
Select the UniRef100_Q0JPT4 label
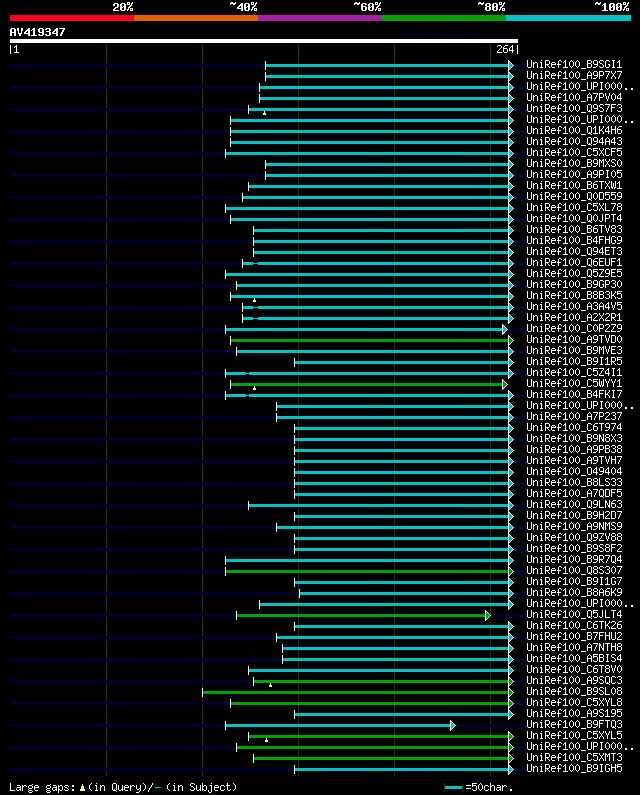point(574,219)
